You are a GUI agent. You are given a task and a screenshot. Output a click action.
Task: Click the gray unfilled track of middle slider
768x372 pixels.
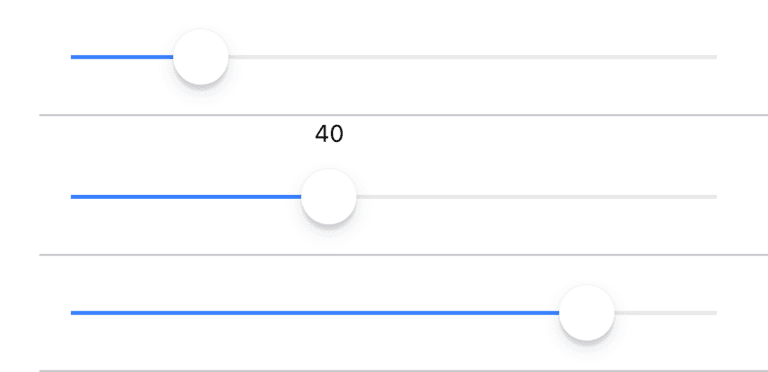point(536,197)
